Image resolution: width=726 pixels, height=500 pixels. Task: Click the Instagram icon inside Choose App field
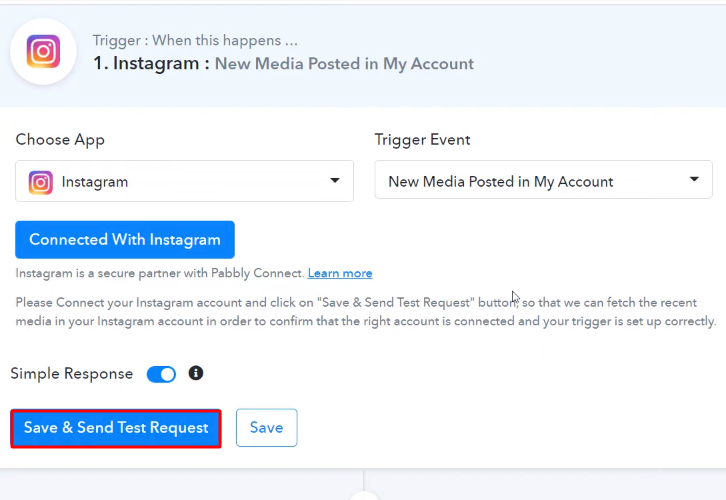click(x=41, y=182)
